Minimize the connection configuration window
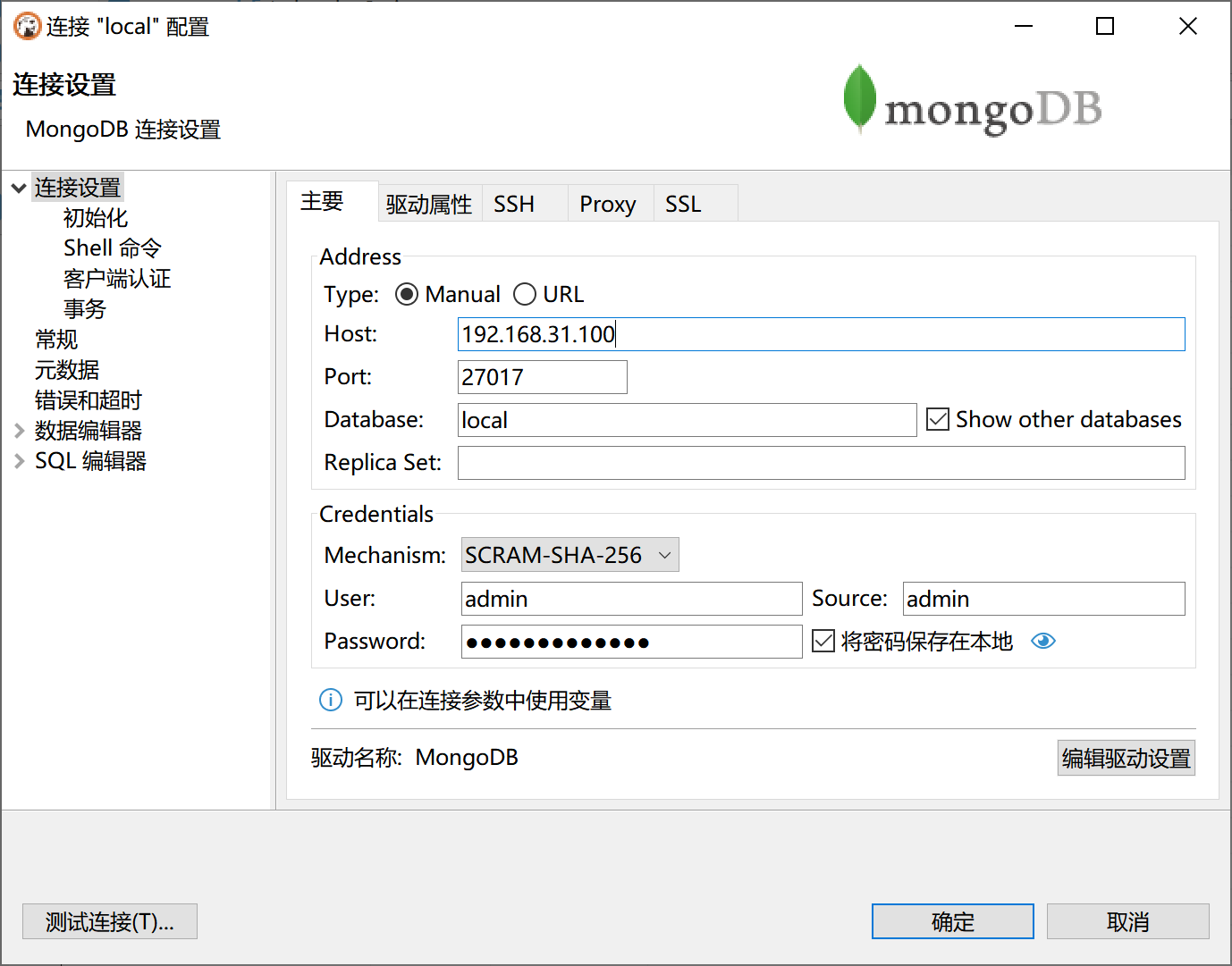This screenshot has width=1232, height=966. (x=1024, y=26)
